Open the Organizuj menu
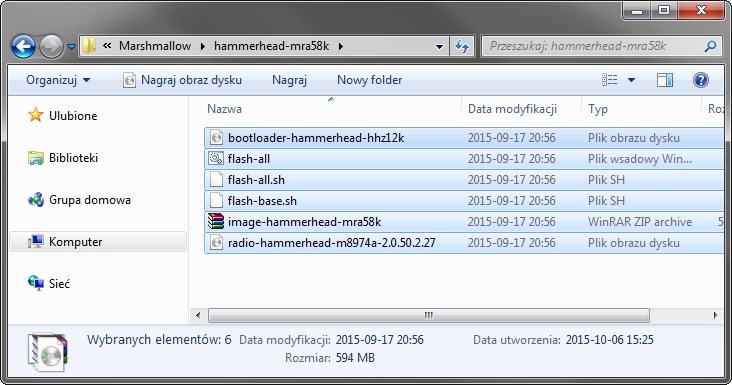This screenshot has width=732, height=385. click(x=58, y=80)
